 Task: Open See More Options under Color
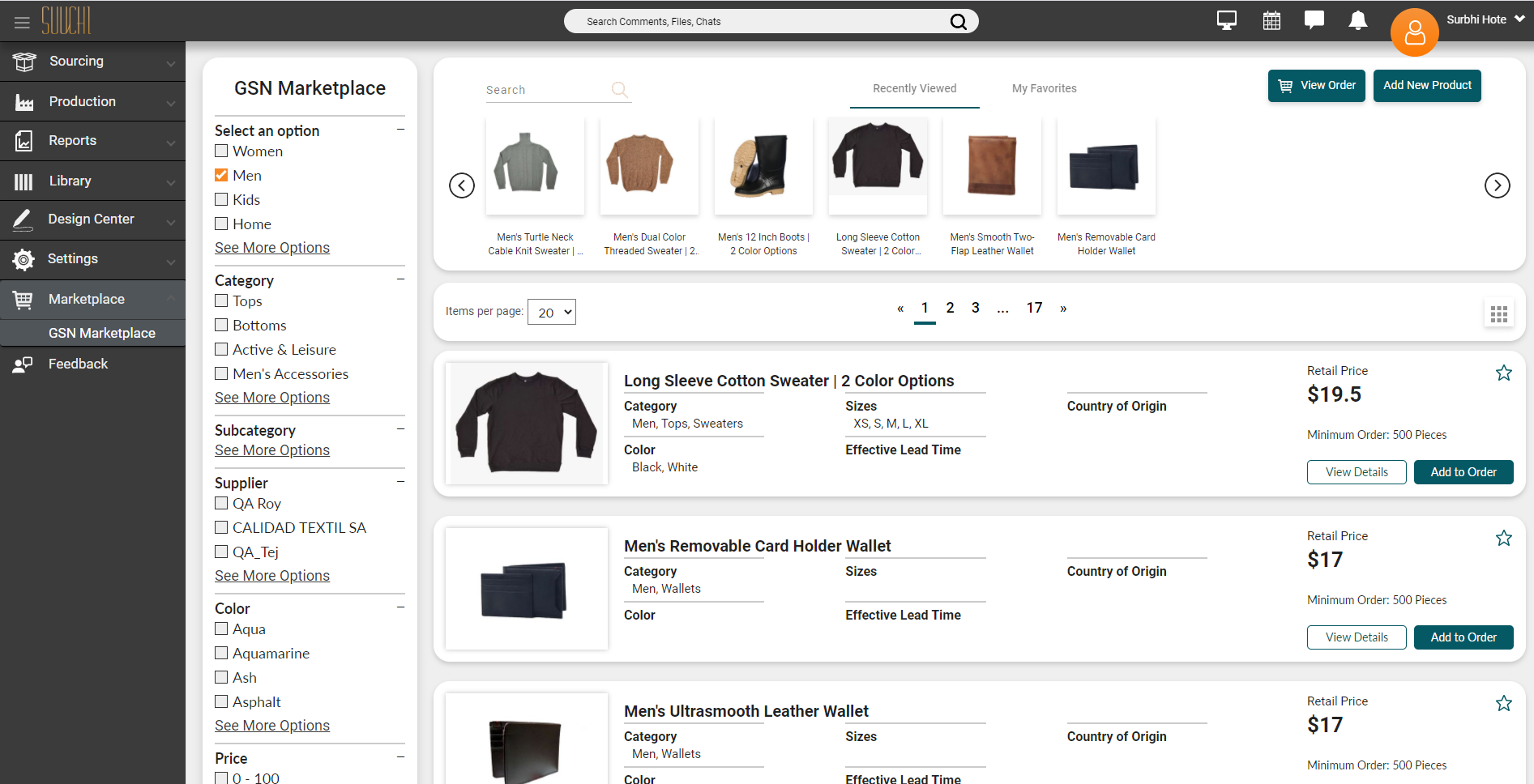272,726
